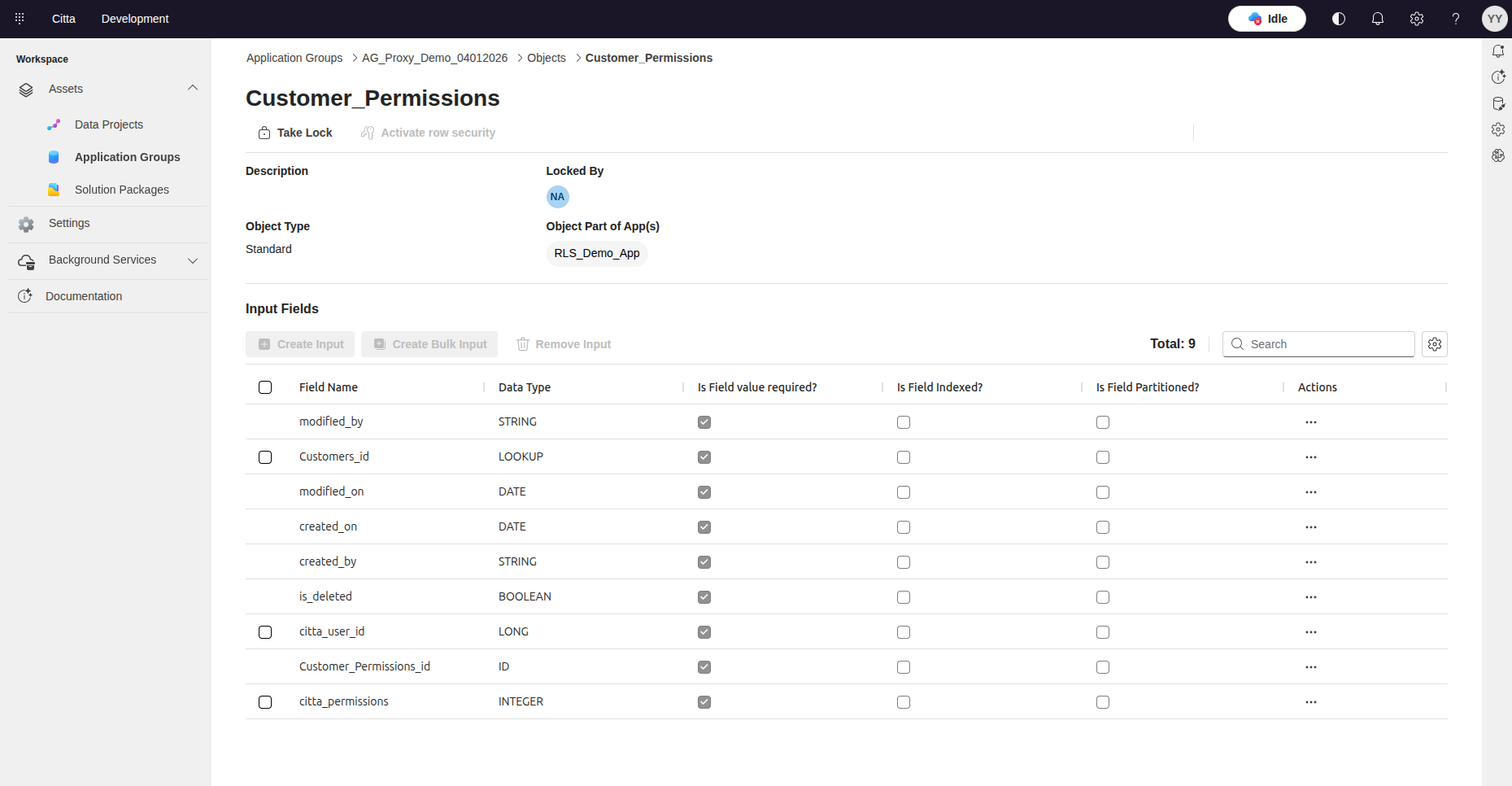Go to Data Projects in sidebar
The image size is (1512, 786).
point(108,124)
